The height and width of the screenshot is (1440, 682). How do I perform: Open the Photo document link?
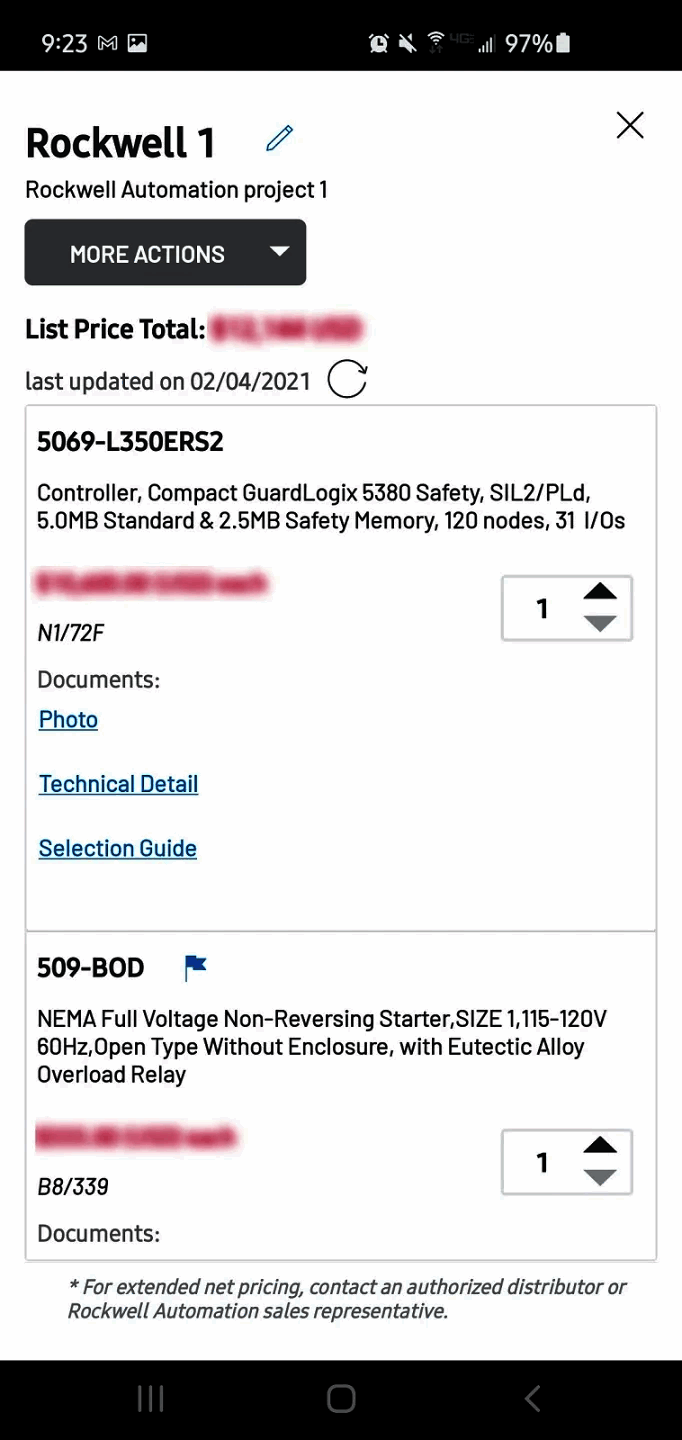(68, 720)
